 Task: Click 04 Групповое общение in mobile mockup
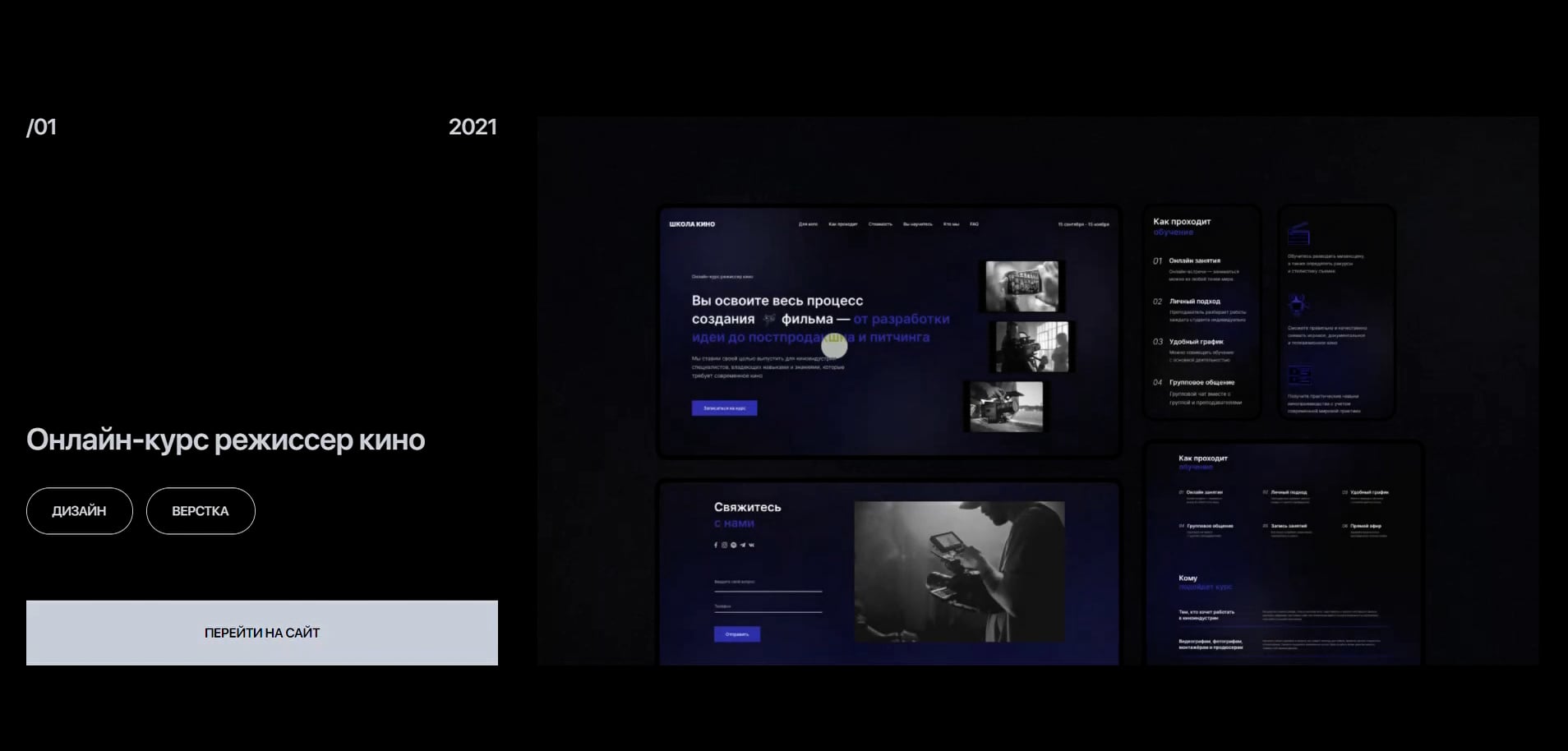tap(1193, 382)
